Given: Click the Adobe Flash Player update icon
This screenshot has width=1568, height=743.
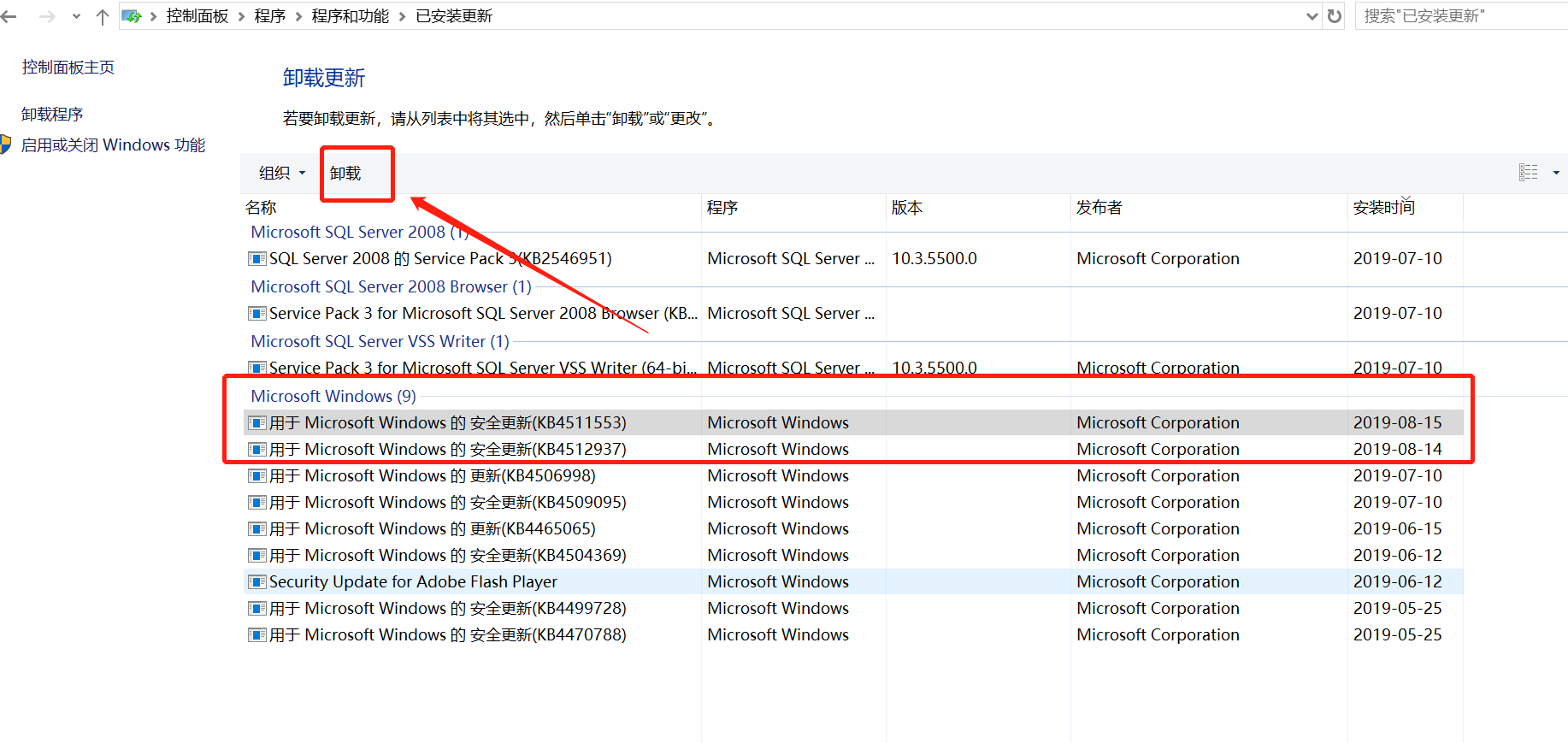Looking at the screenshot, I should pos(256,582).
